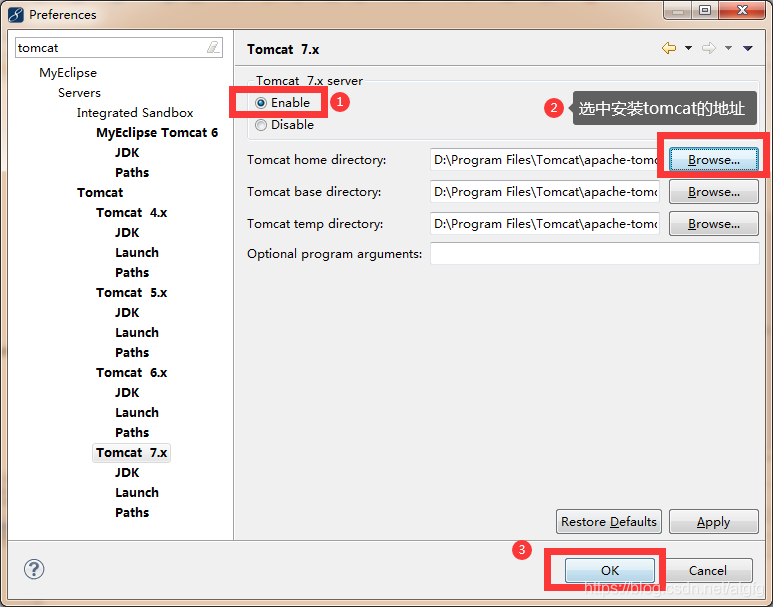Click the greyed forward navigation arrow
The width and height of the screenshot is (773, 607).
(x=708, y=48)
